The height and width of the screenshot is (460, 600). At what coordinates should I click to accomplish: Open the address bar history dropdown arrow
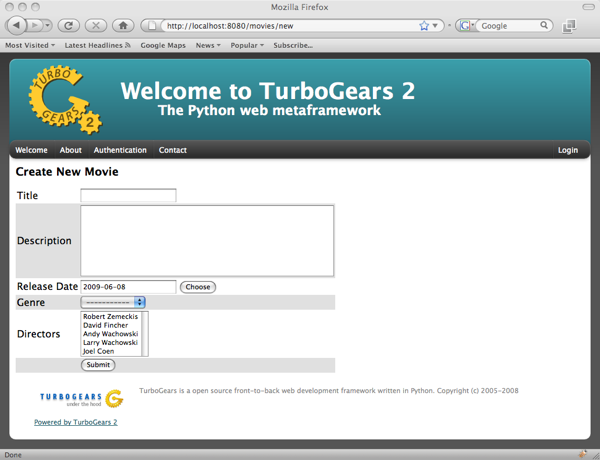click(x=435, y=26)
